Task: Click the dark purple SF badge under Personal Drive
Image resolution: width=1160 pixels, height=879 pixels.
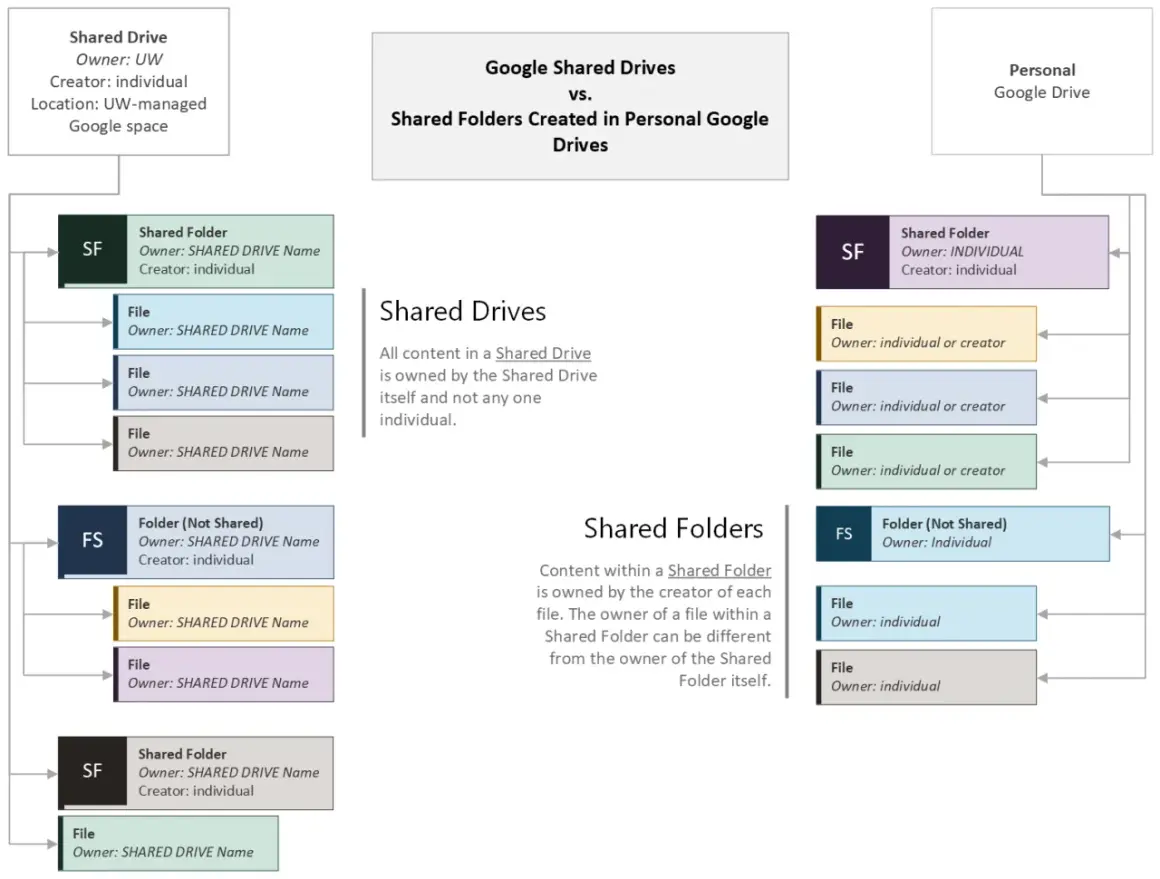Action: [852, 252]
